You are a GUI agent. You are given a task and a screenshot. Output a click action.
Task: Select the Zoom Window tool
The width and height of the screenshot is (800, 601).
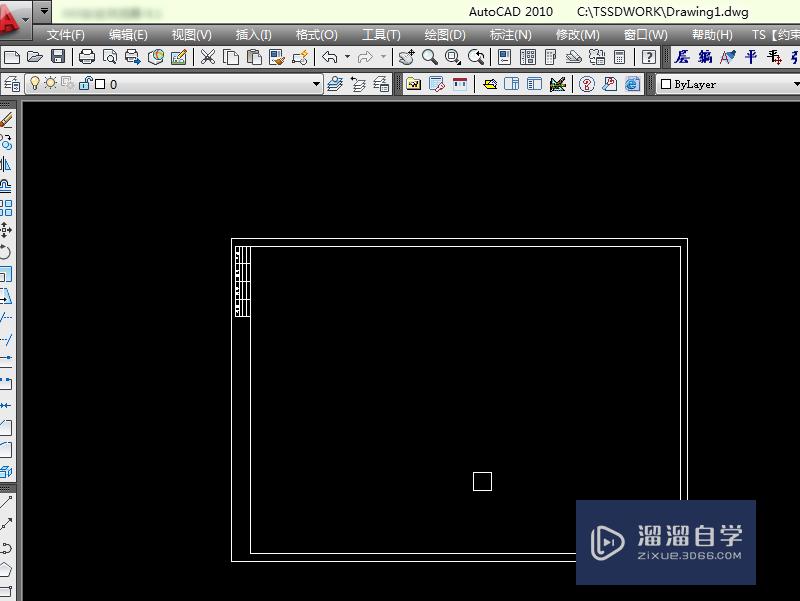(452, 57)
